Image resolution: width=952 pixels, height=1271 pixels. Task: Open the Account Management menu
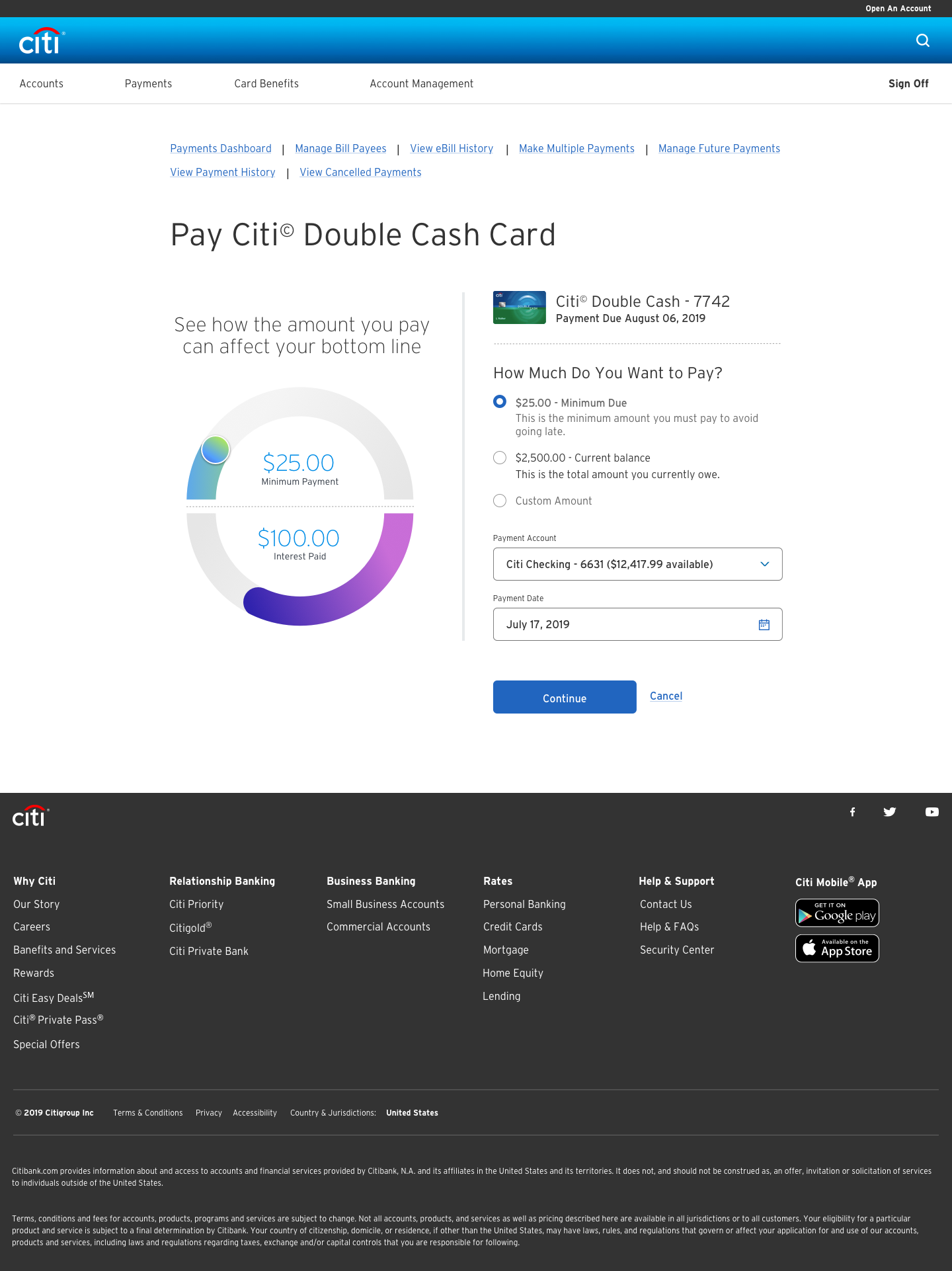click(422, 83)
